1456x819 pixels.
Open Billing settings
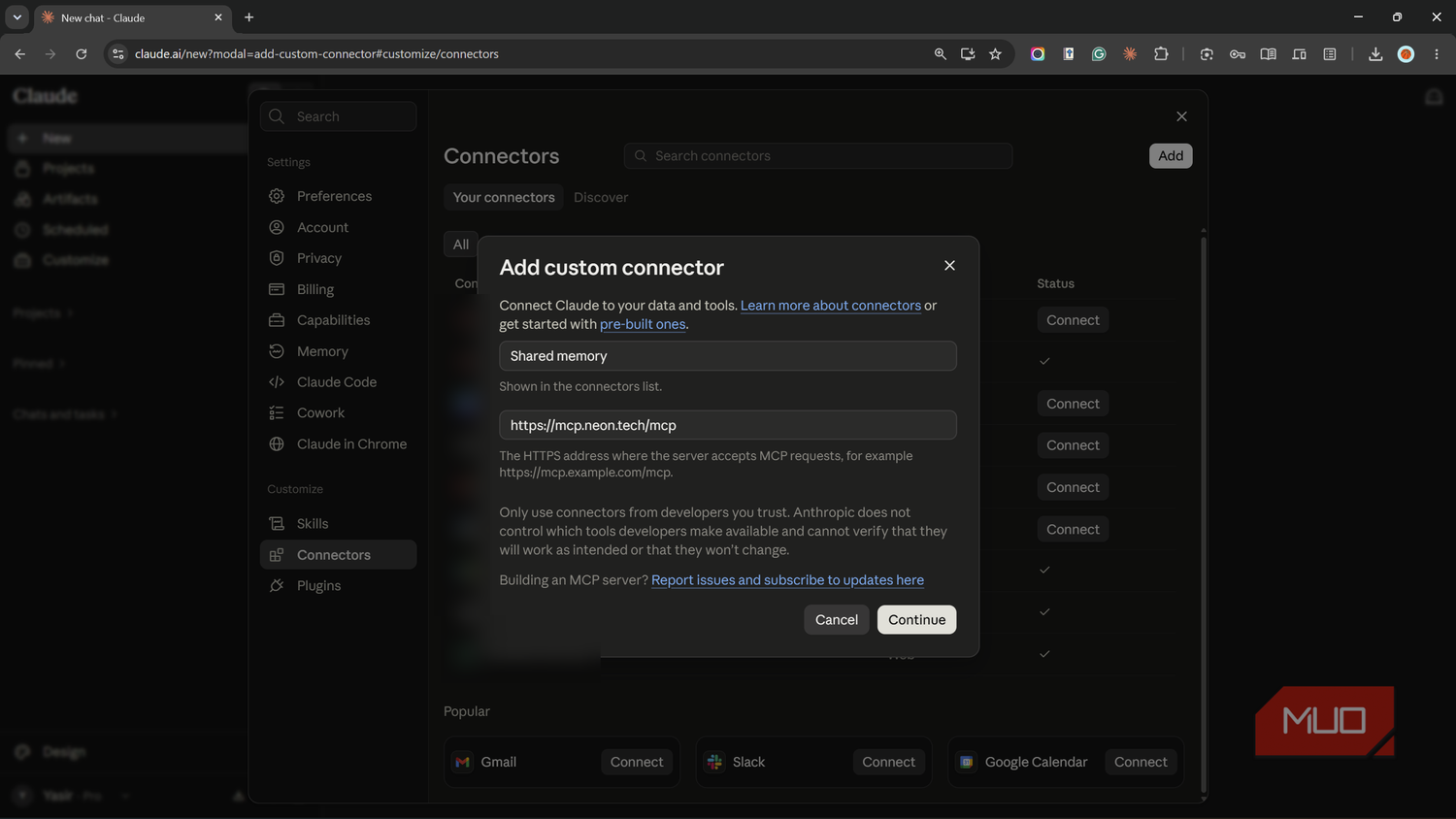(x=338, y=289)
